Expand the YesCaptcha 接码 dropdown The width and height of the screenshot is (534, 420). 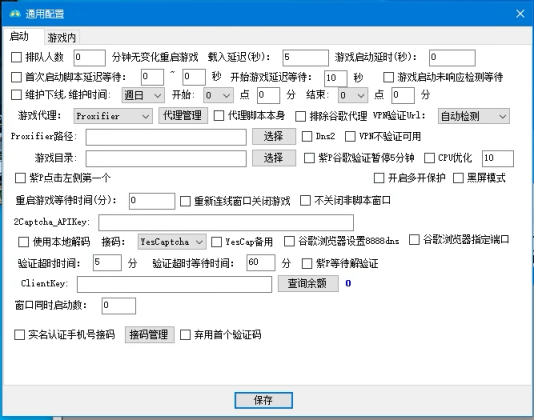pos(172,242)
